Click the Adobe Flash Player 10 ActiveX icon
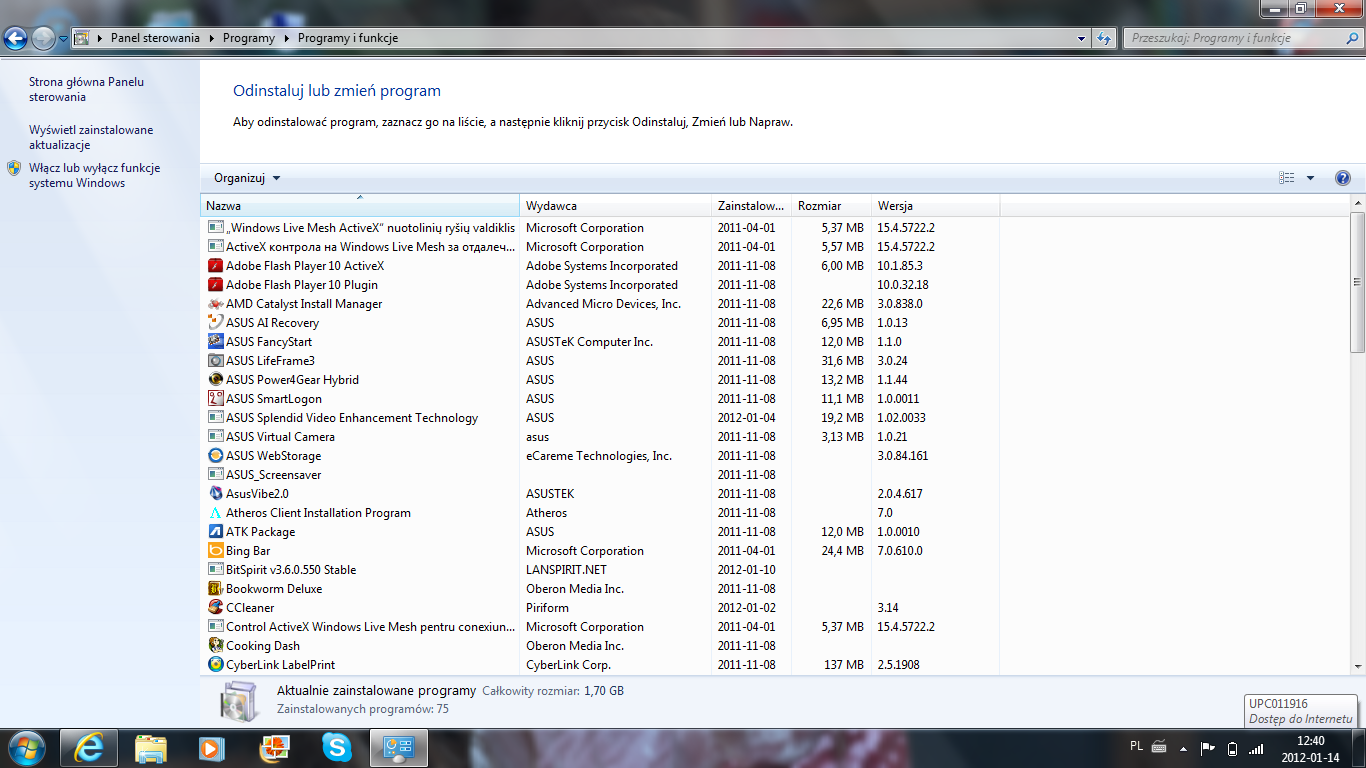The height and width of the screenshot is (768, 1366). 215,266
